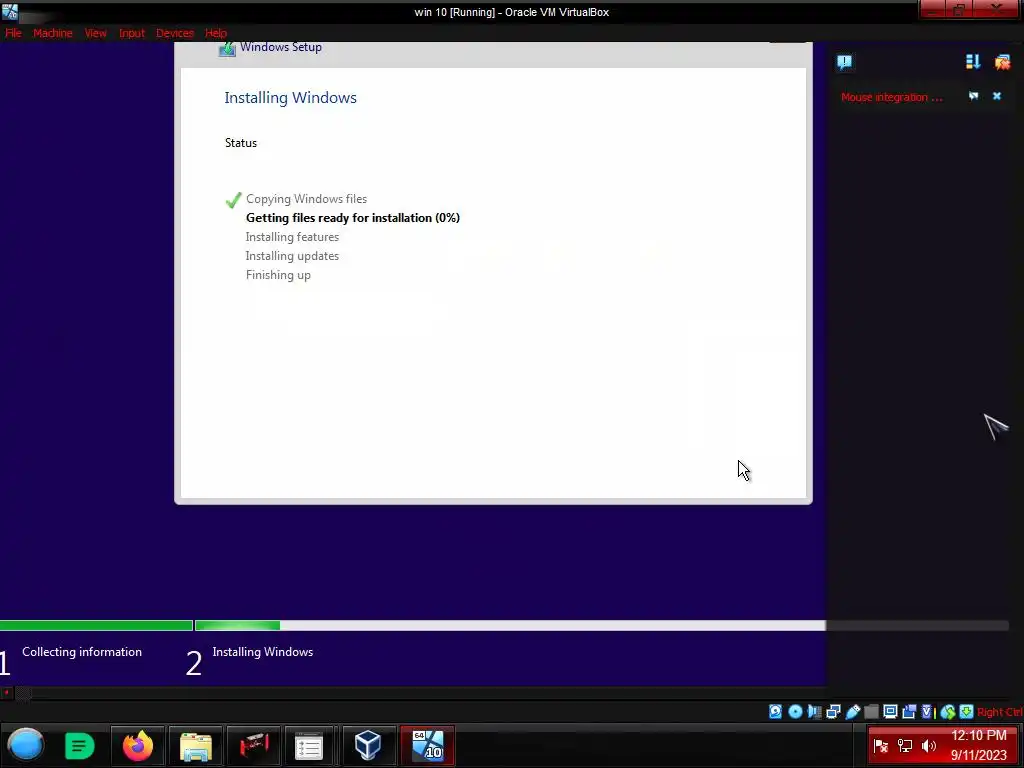This screenshot has height=768, width=1024.
Task: Click the hard disk activity status icon
Action: (x=775, y=711)
